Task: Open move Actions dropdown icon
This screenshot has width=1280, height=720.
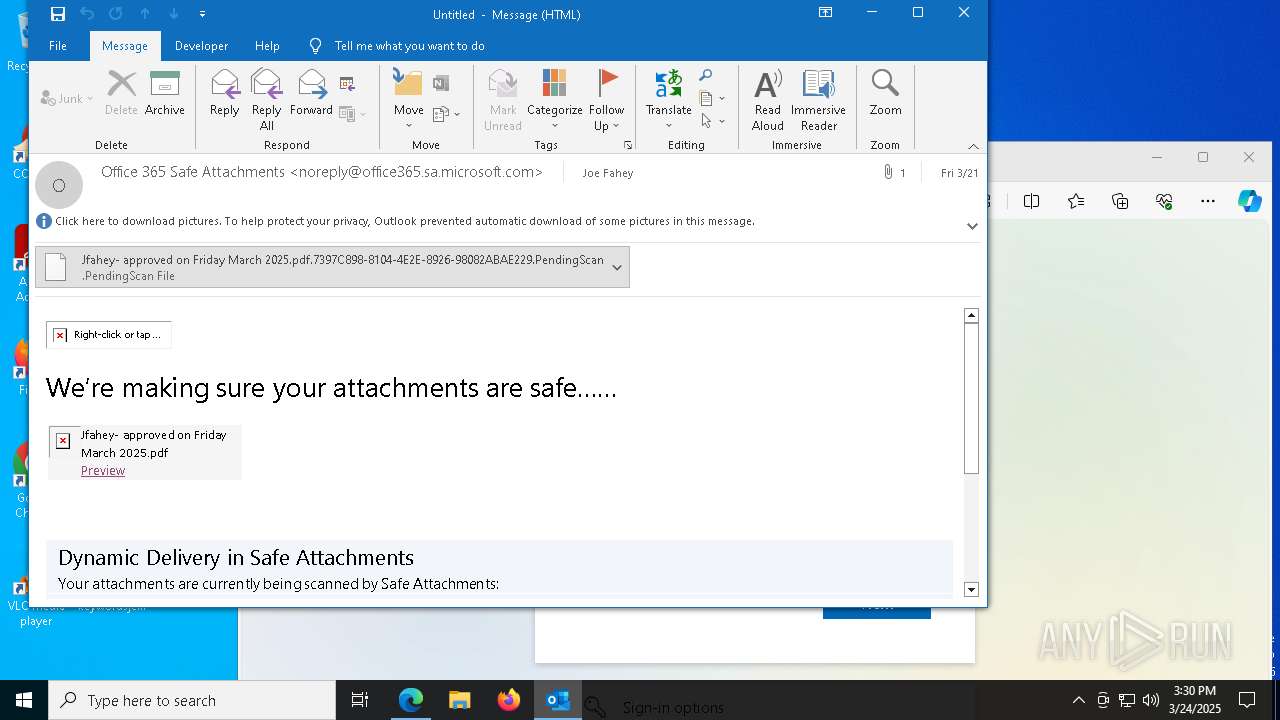Action: point(446,114)
